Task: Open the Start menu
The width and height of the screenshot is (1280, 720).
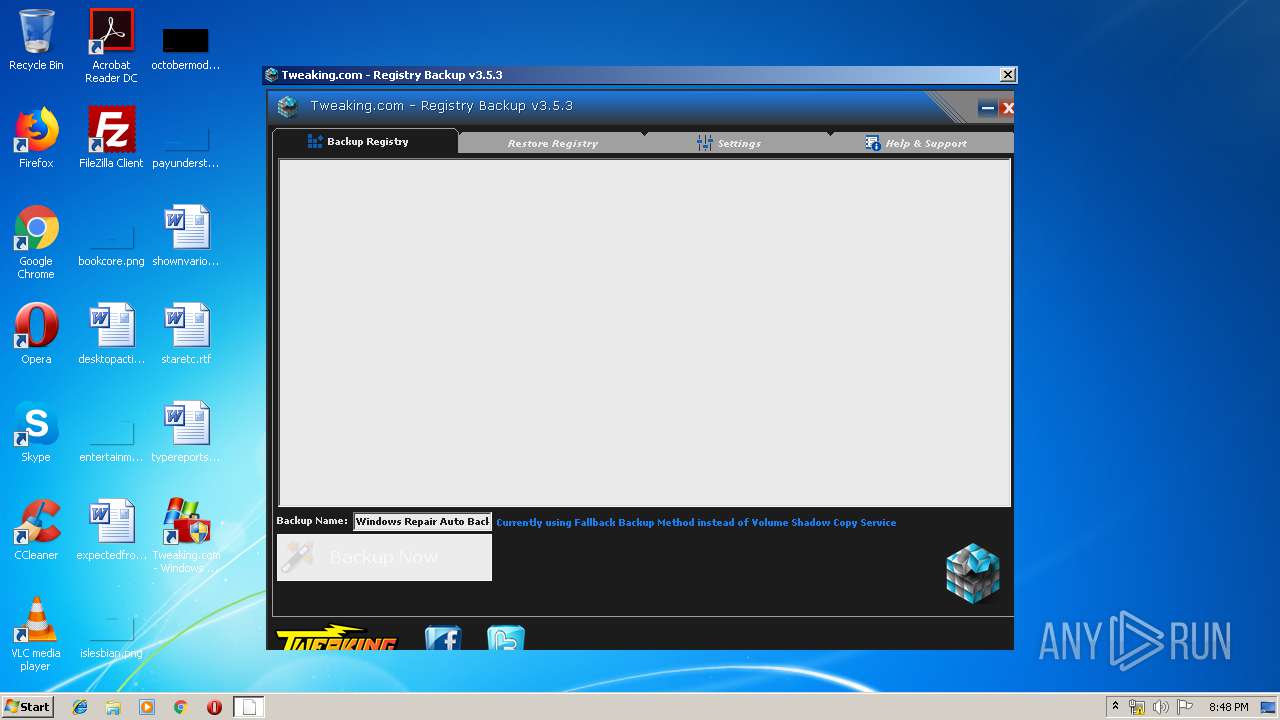Action: pyautogui.click(x=27, y=706)
